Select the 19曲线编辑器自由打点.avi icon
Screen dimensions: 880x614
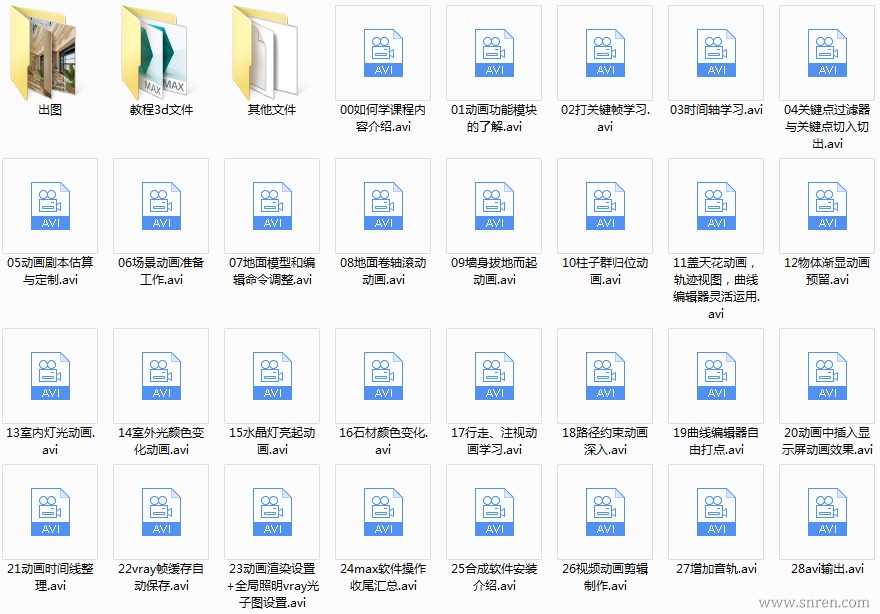pyautogui.click(x=717, y=375)
